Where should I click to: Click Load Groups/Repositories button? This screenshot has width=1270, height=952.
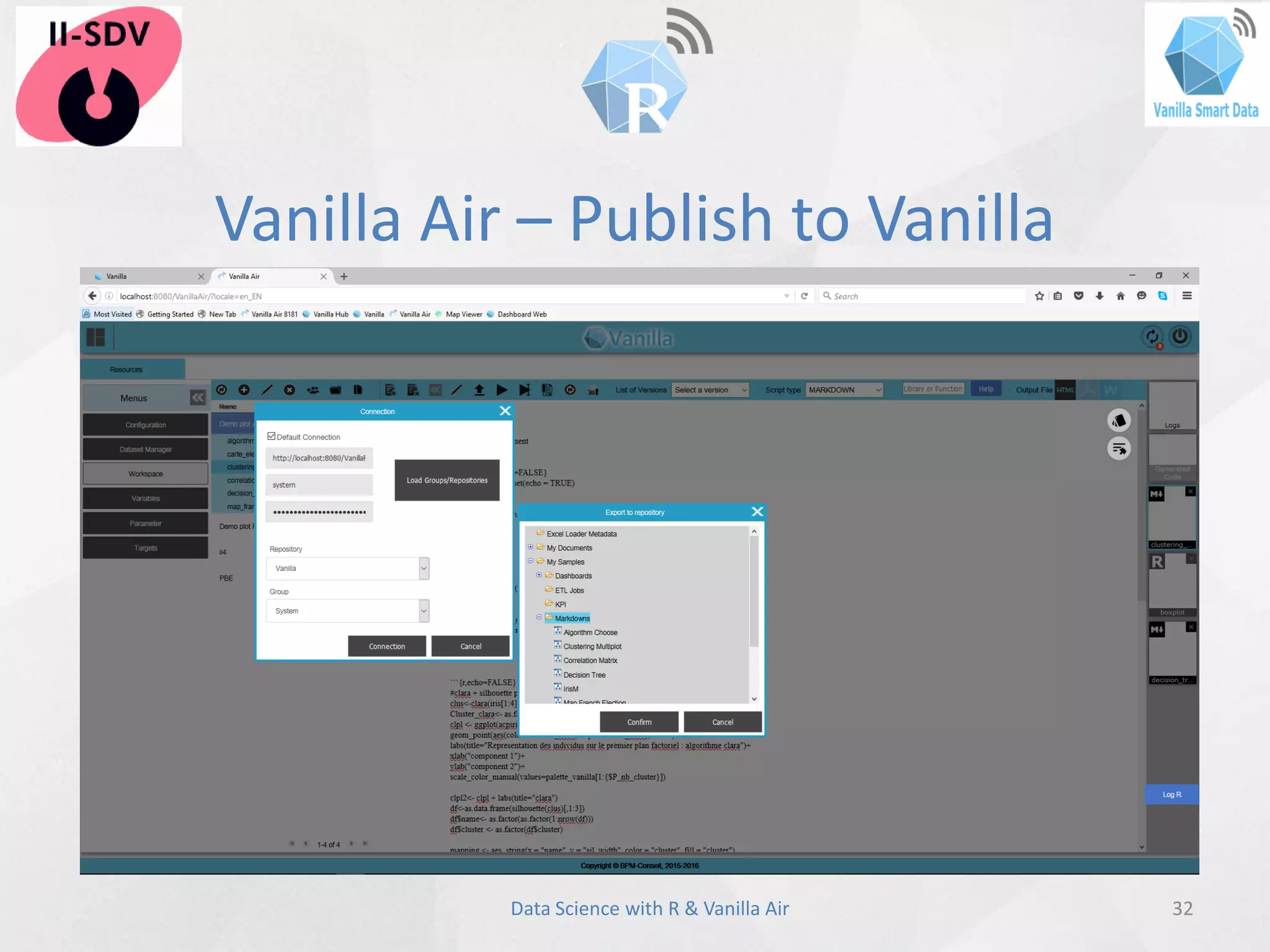[447, 480]
